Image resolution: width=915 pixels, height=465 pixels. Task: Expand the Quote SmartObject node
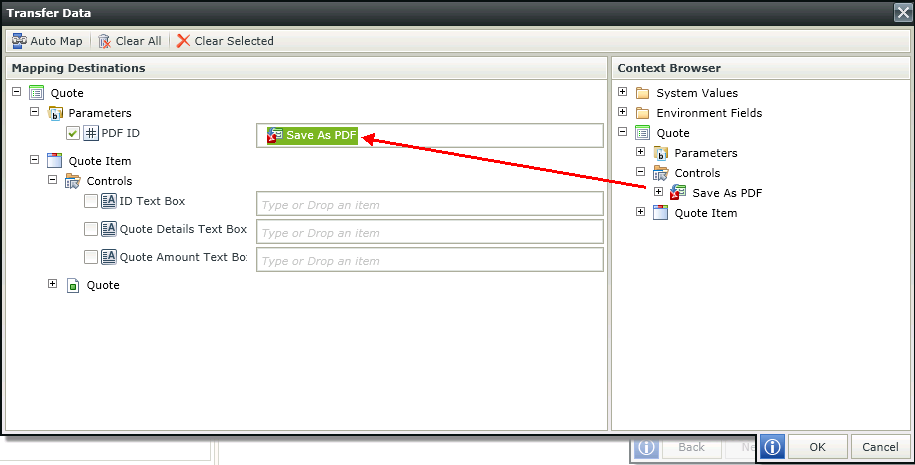(53, 284)
